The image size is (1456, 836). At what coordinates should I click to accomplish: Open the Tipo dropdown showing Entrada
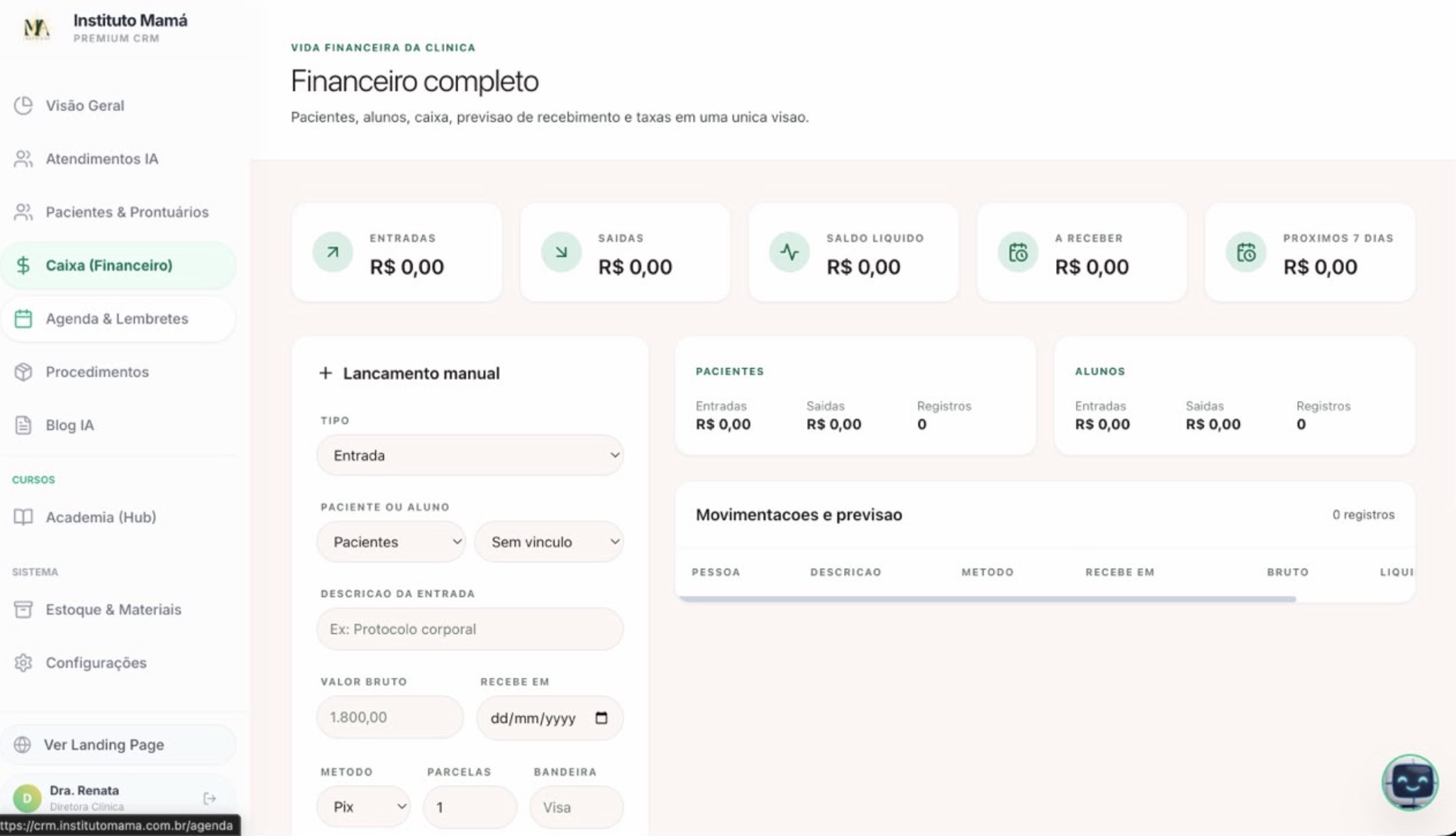470,455
